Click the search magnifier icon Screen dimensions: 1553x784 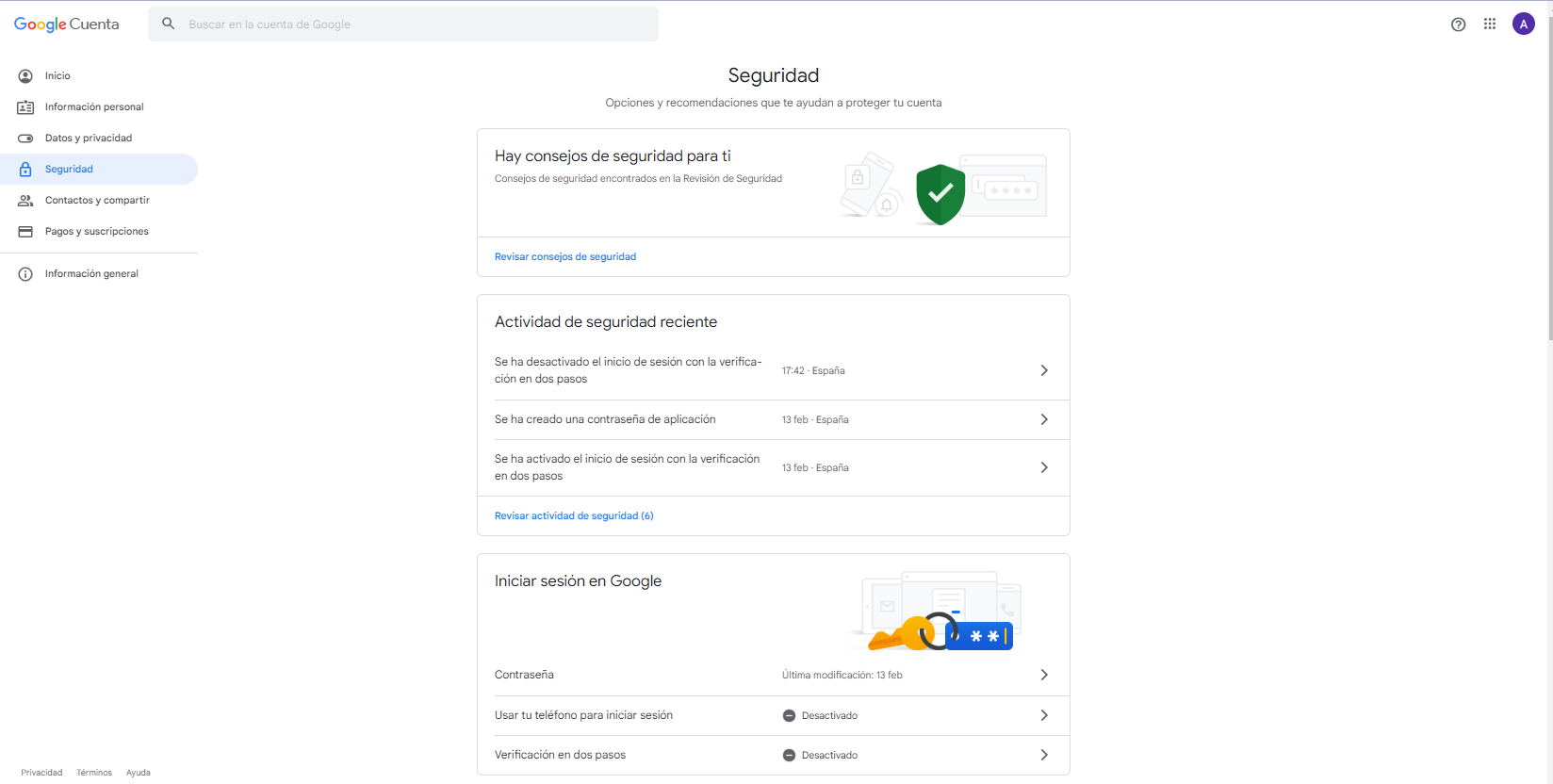(x=169, y=24)
